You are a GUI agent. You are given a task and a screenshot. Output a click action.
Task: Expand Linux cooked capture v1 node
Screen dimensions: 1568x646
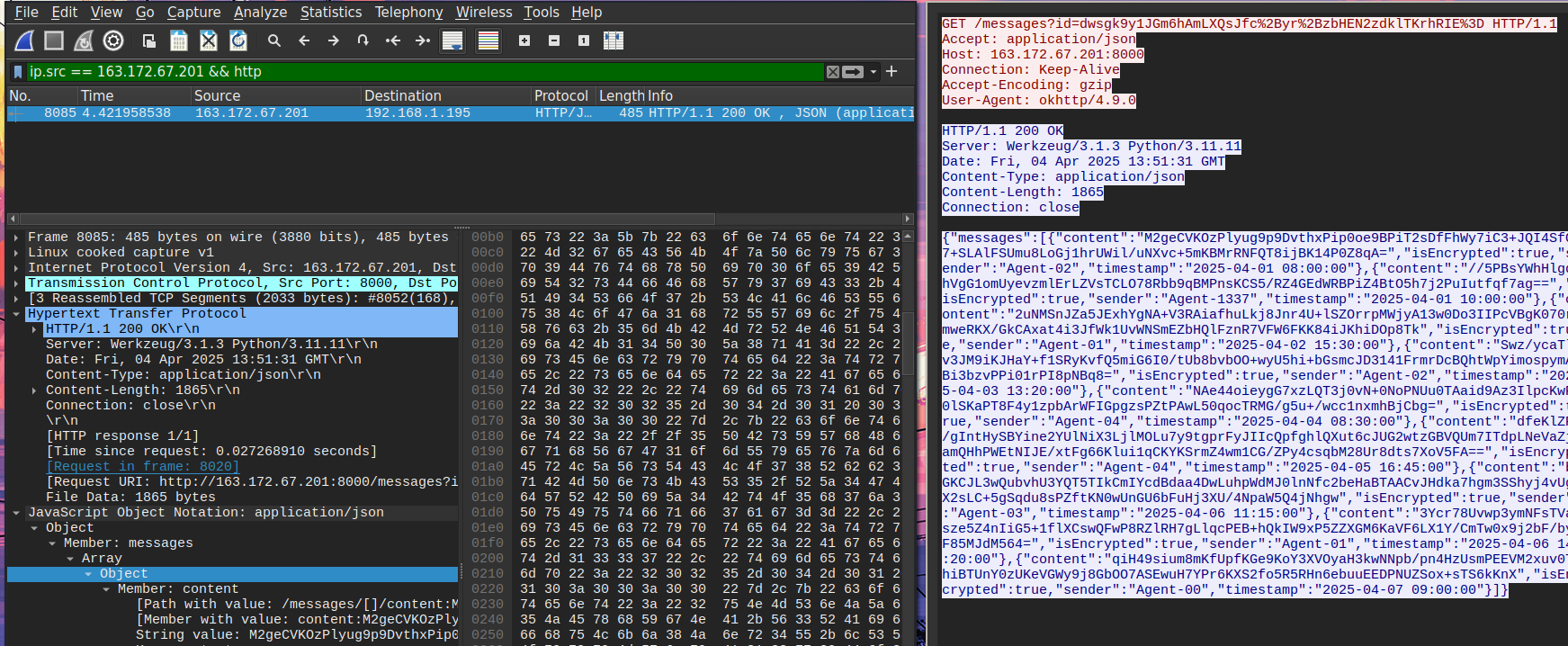click(17, 253)
